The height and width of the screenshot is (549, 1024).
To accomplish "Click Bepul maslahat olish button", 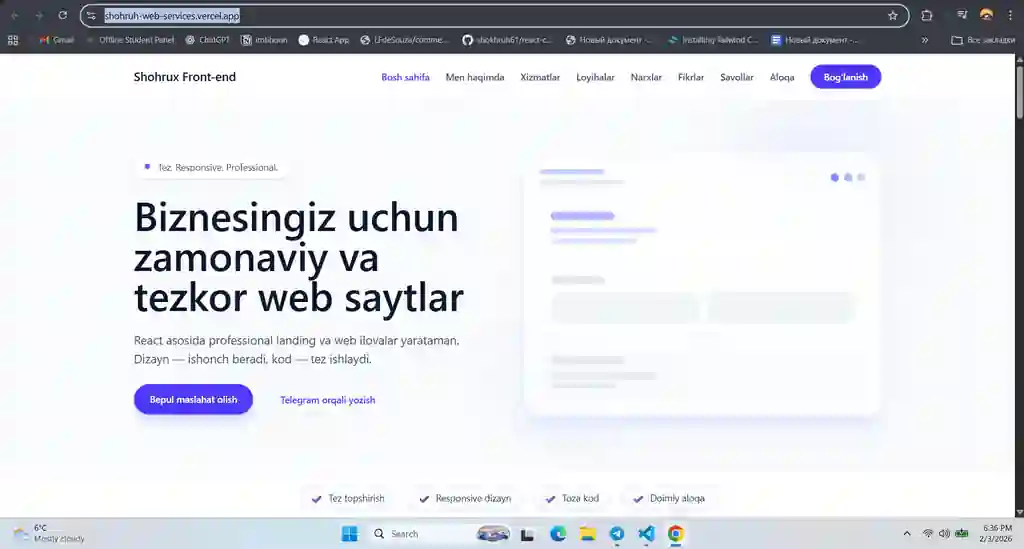I will click(193, 400).
